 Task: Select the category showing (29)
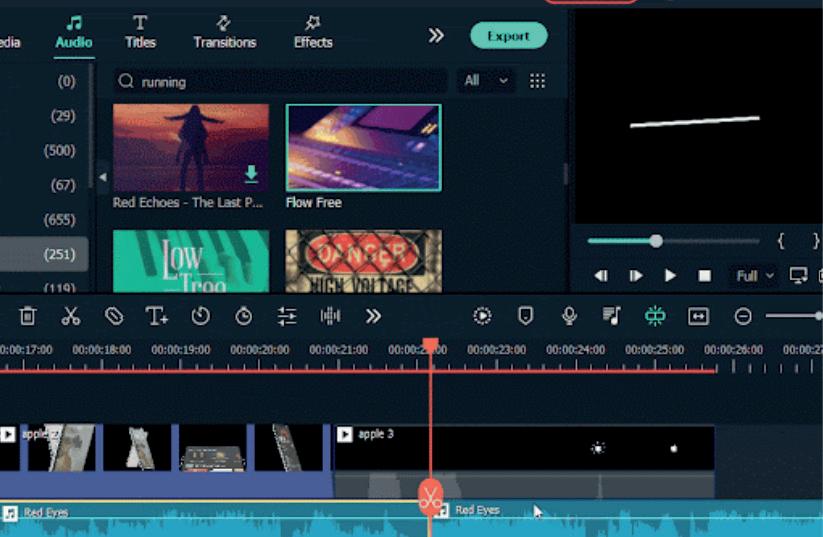pyautogui.click(x=62, y=116)
